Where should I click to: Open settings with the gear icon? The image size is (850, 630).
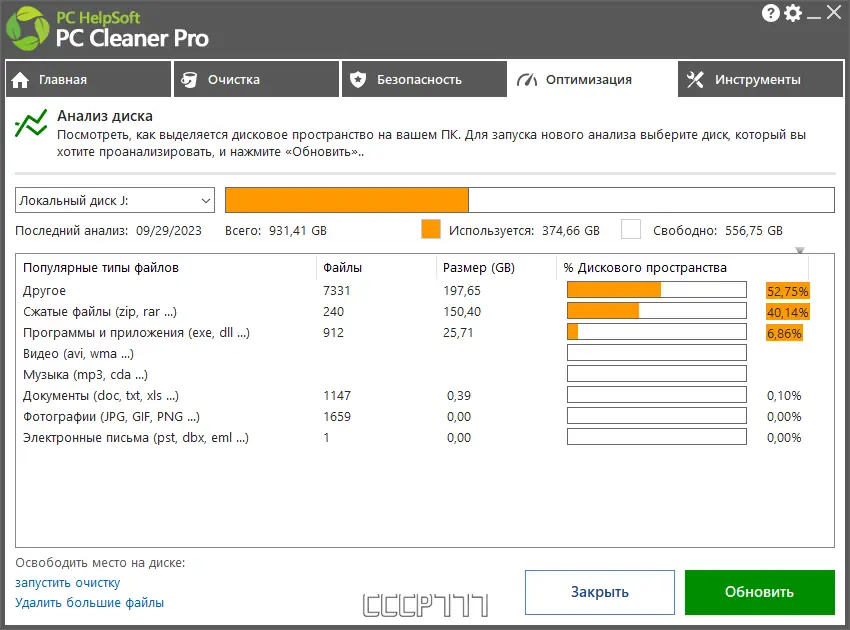tap(791, 13)
